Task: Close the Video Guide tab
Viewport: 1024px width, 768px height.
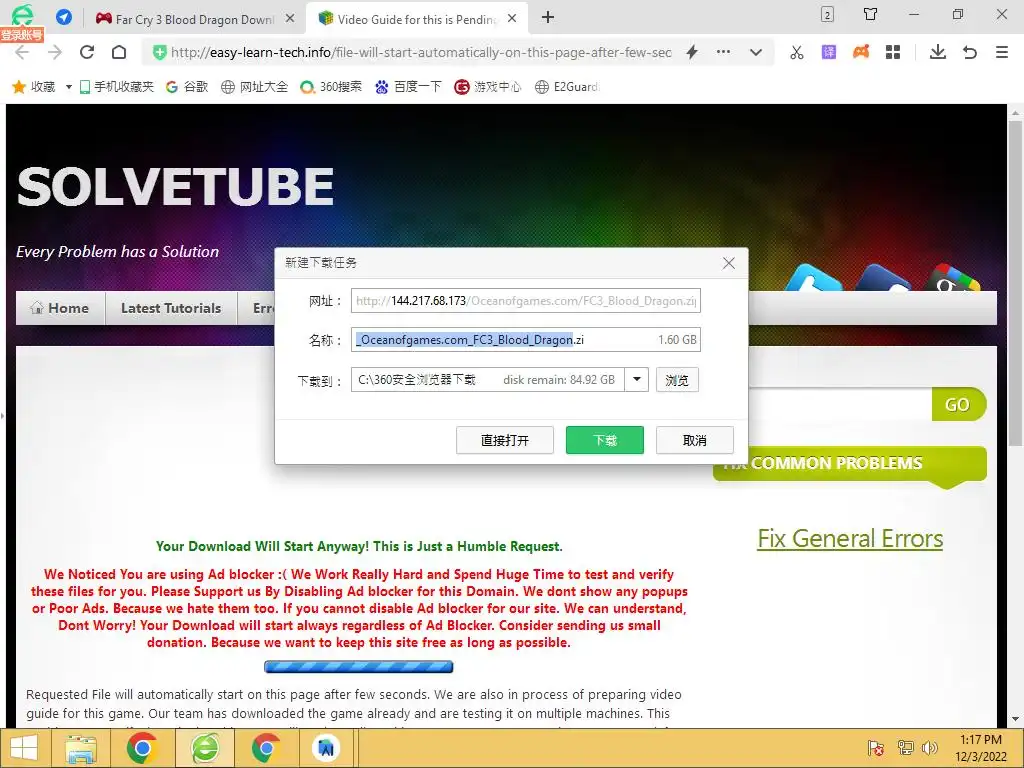Action: [513, 18]
